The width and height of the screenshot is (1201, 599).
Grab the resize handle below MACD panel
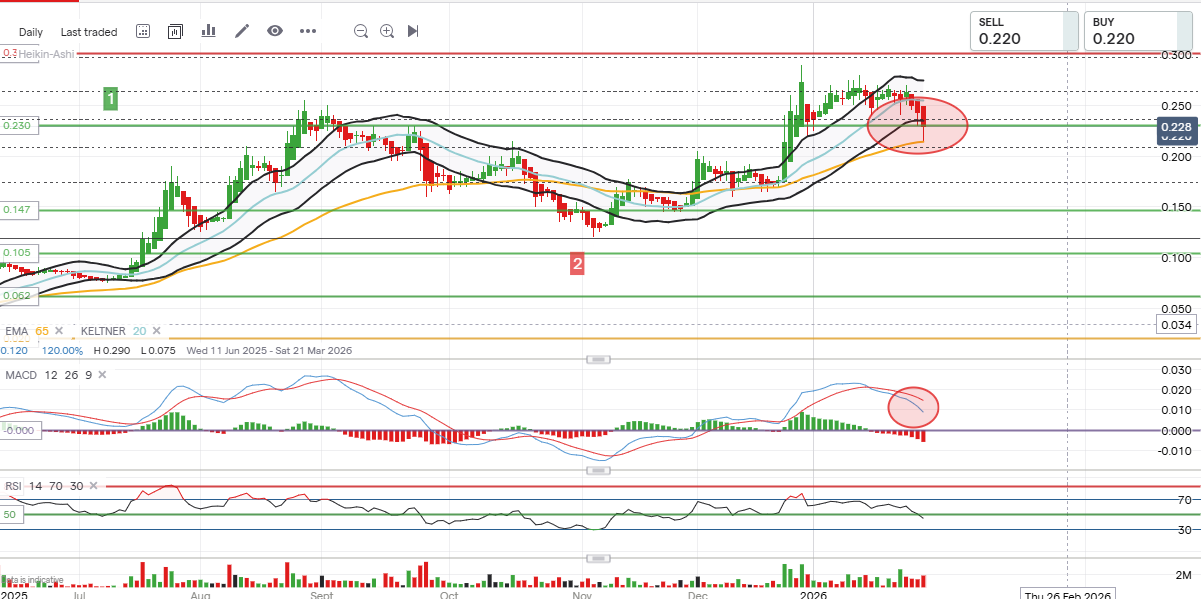599,470
